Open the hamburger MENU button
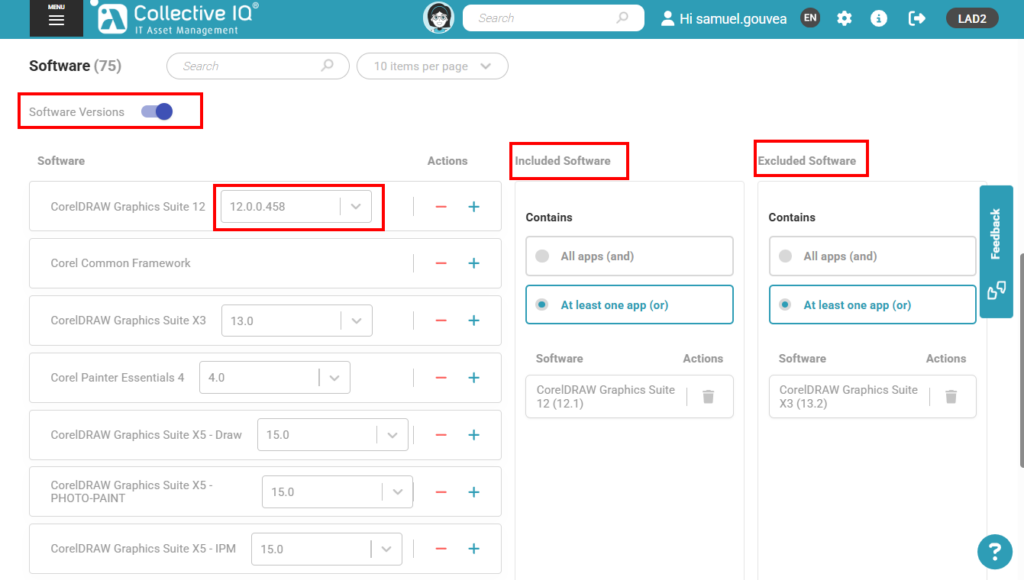 click(x=56, y=18)
